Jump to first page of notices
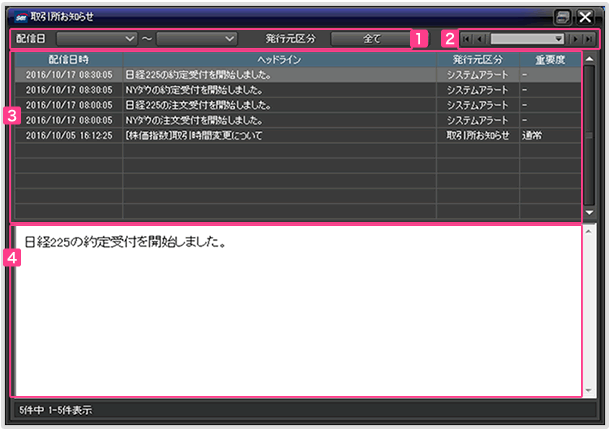The width and height of the screenshot is (610, 430). (x=466, y=39)
